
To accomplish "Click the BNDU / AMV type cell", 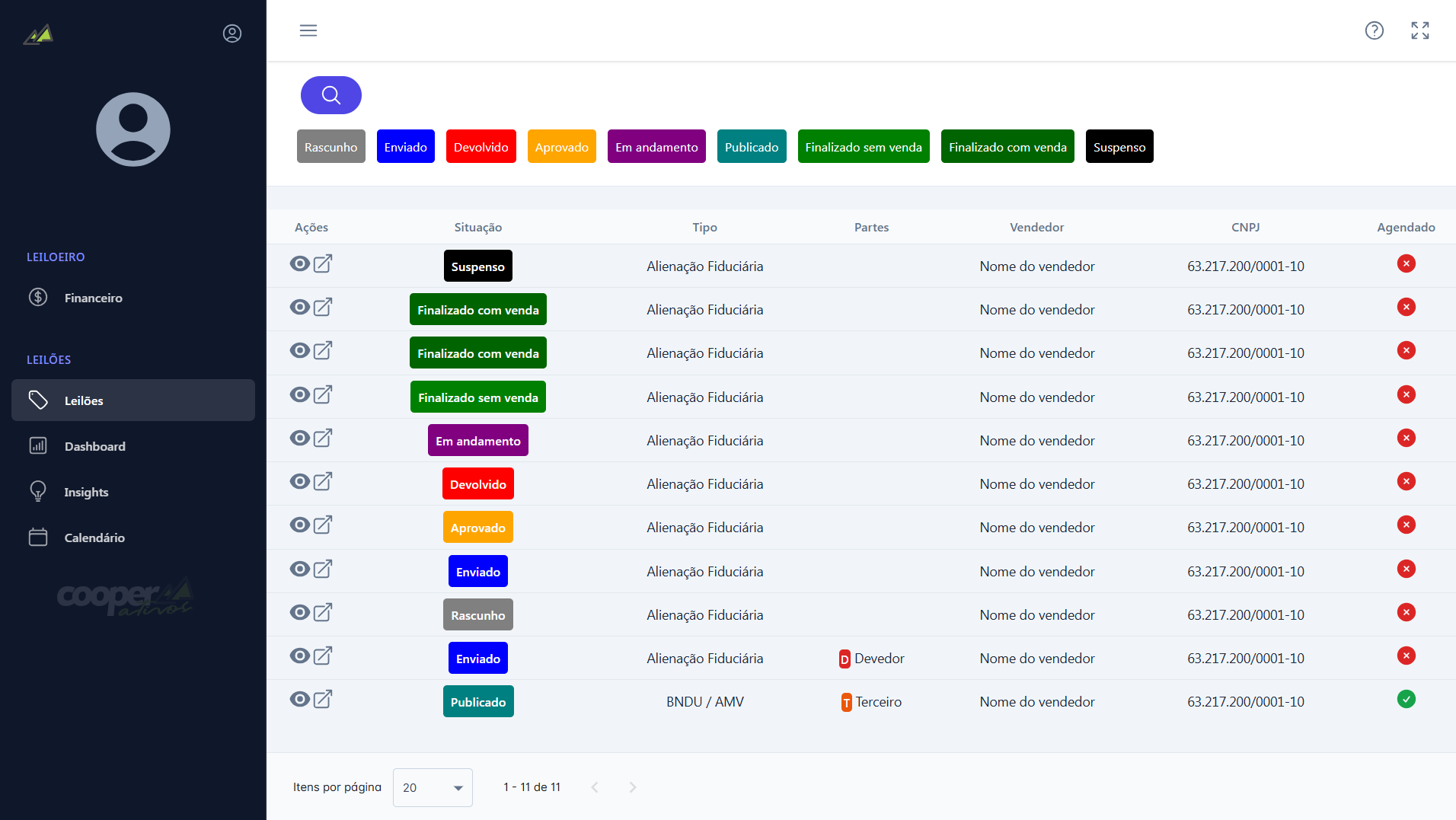I will pyautogui.click(x=705, y=702).
